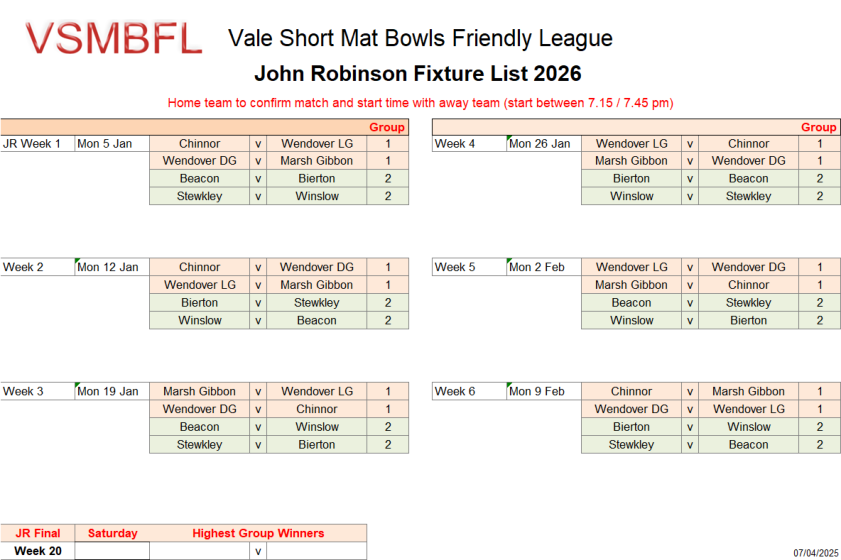Click the Highest Group Winners header
Screen dimensions: 841x560
[258, 533]
